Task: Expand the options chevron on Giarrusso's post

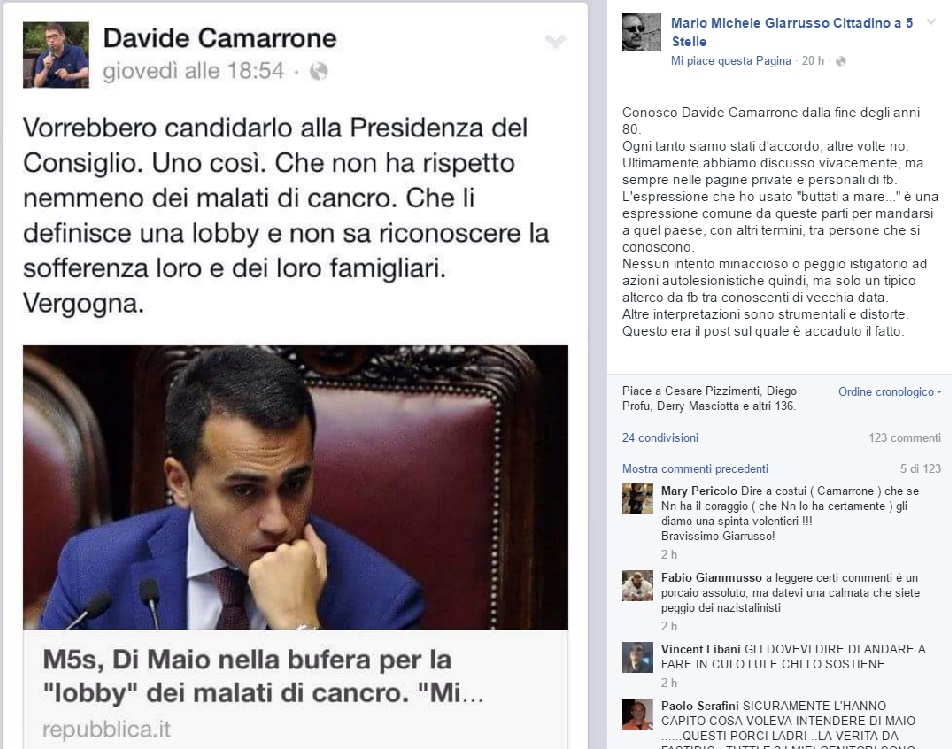Action: 931,22
